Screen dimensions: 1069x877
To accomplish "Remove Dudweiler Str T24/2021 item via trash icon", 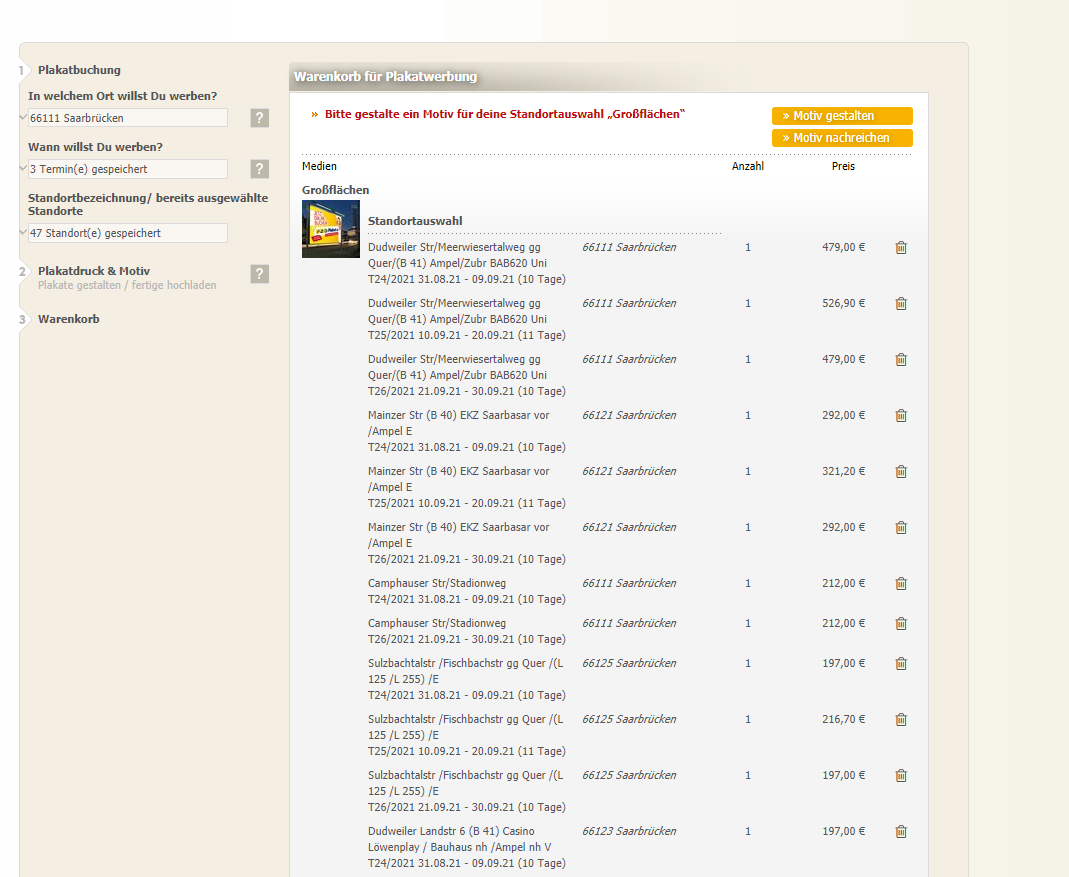I will tap(901, 248).
